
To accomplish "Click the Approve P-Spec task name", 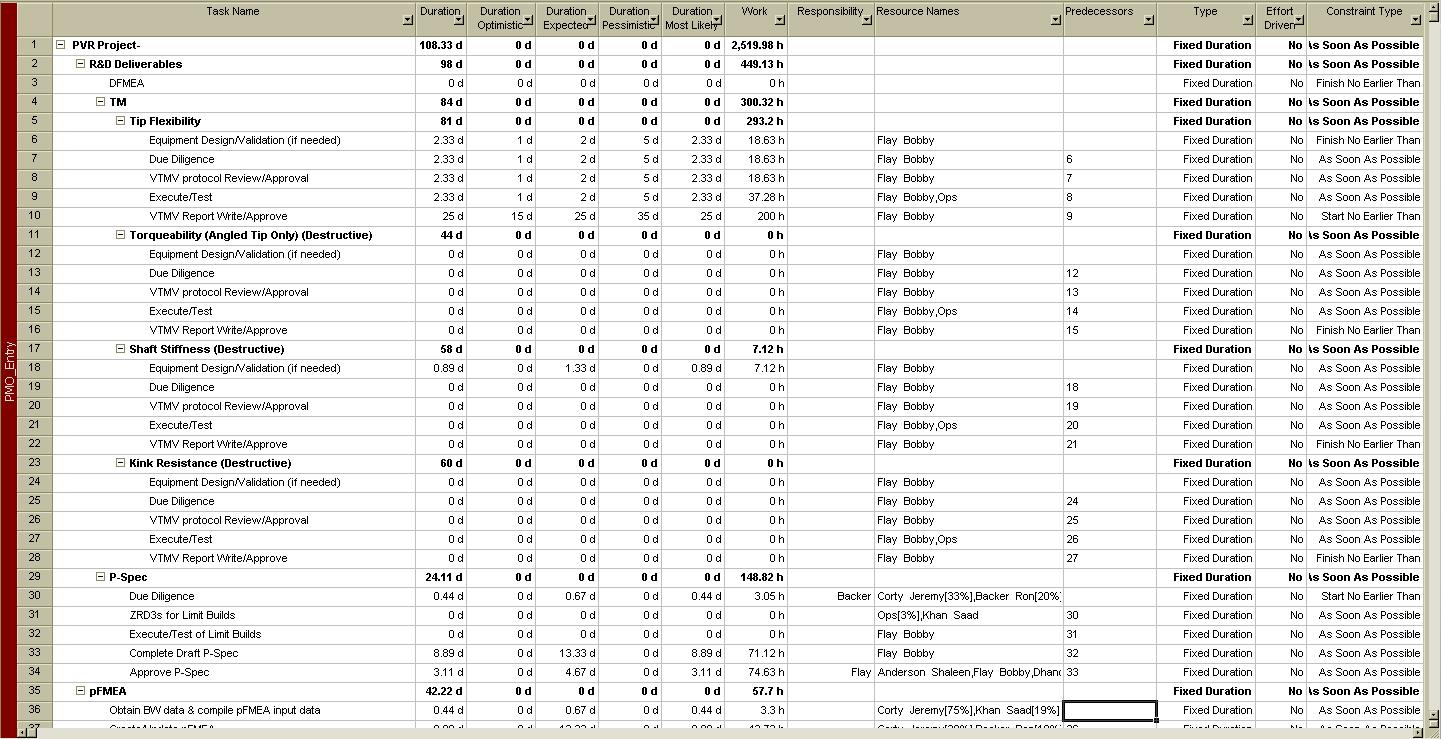I will click(x=169, y=672).
